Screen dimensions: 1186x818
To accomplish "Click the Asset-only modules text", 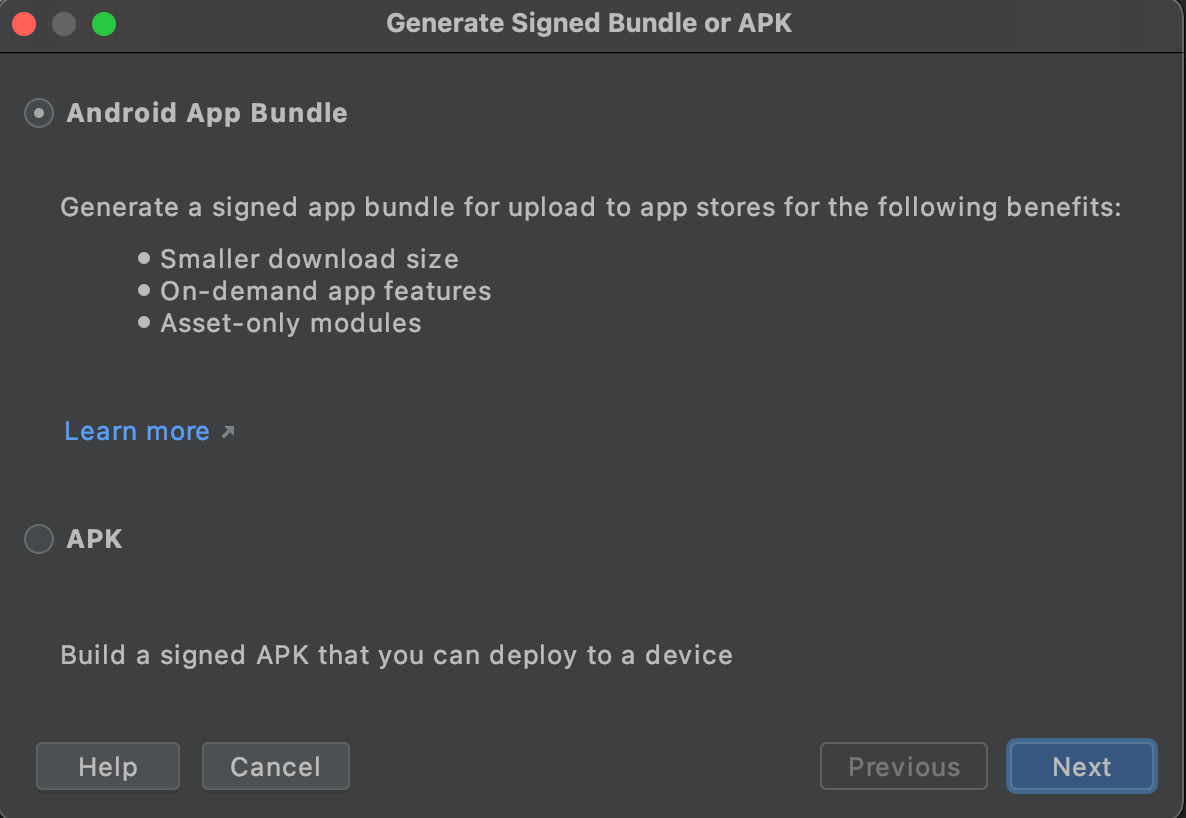I will click(291, 323).
